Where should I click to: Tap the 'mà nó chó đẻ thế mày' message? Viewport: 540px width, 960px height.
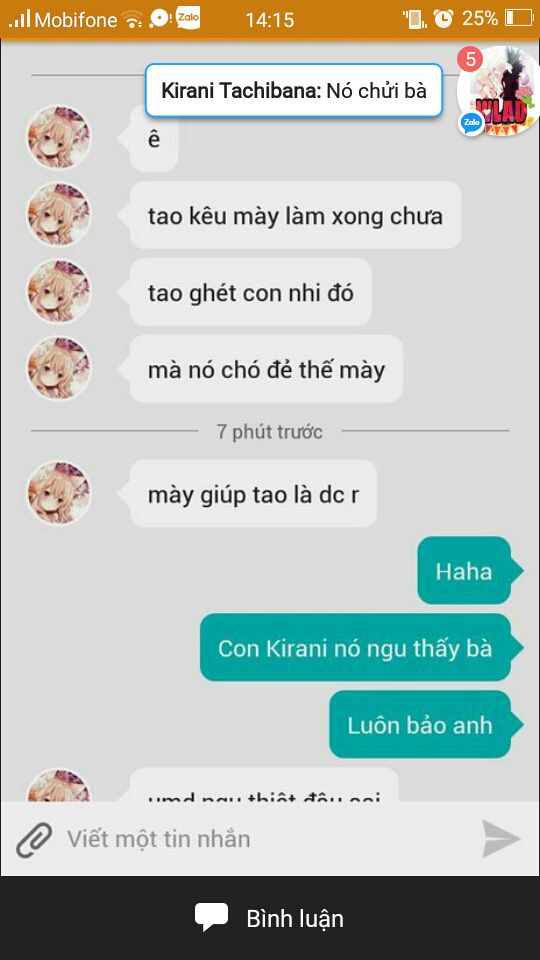[x=266, y=369]
